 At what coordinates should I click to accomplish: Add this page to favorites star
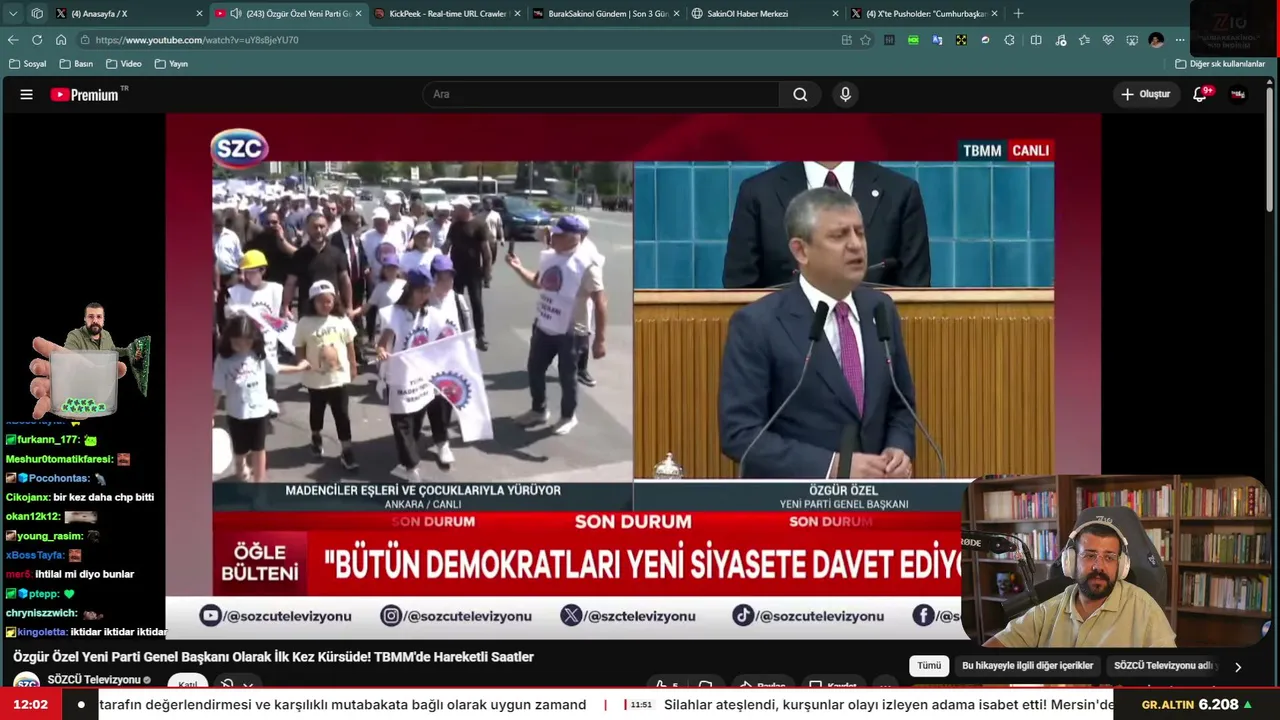(866, 40)
